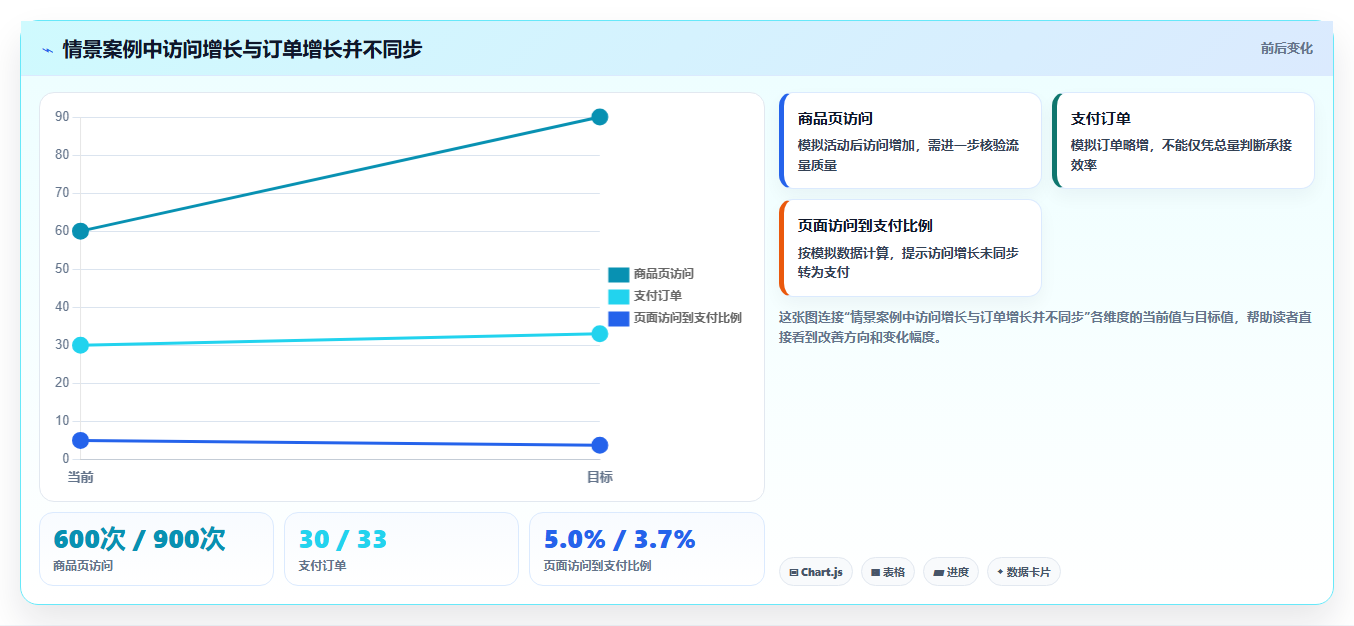Click text 模拟订单略增，不能仅凭总量判断承接效率
Screen dimensions: 1354x626
1181,155
